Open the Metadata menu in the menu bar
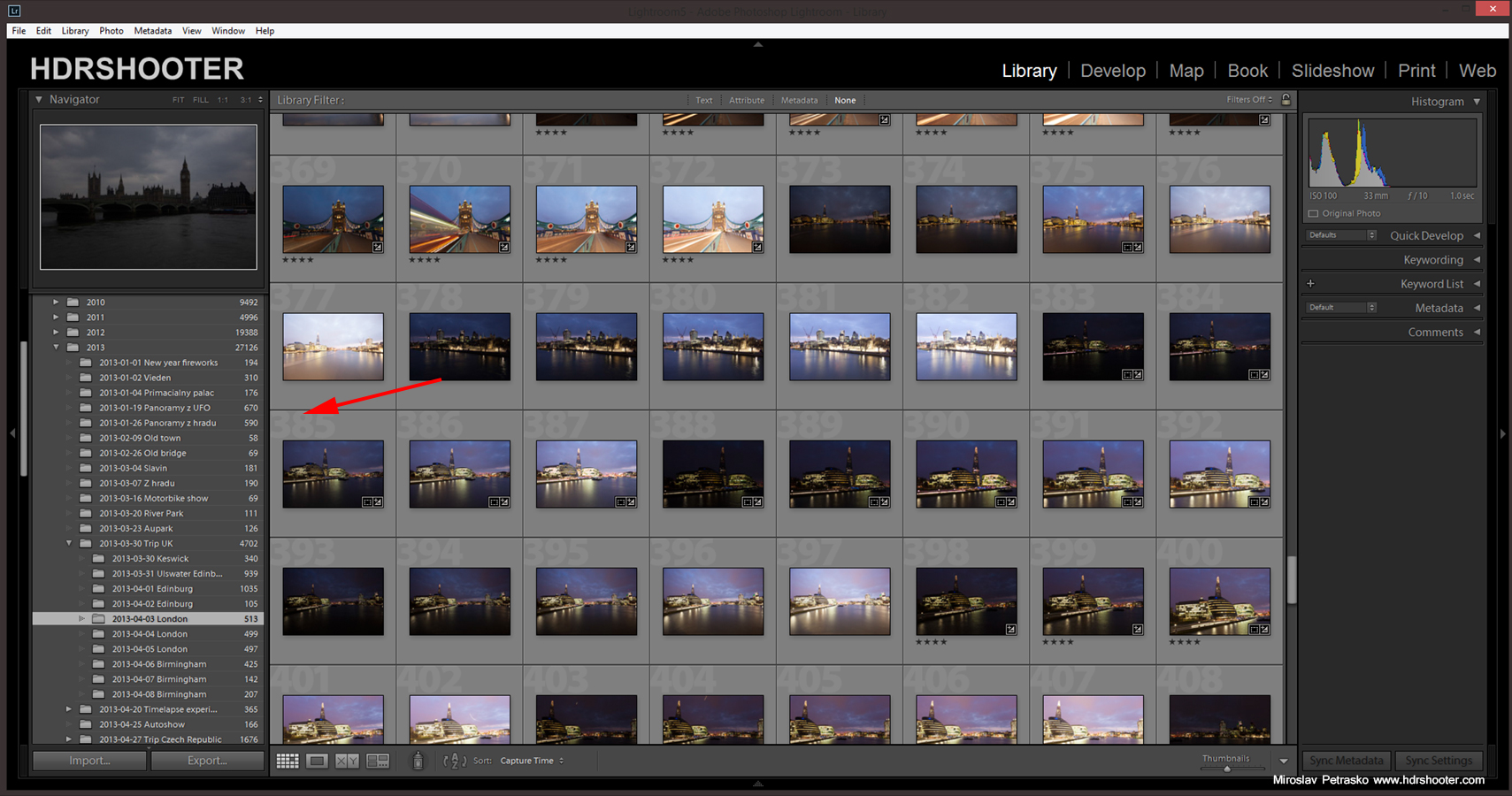Screen dimensions: 1512x796 click(x=152, y=30)
